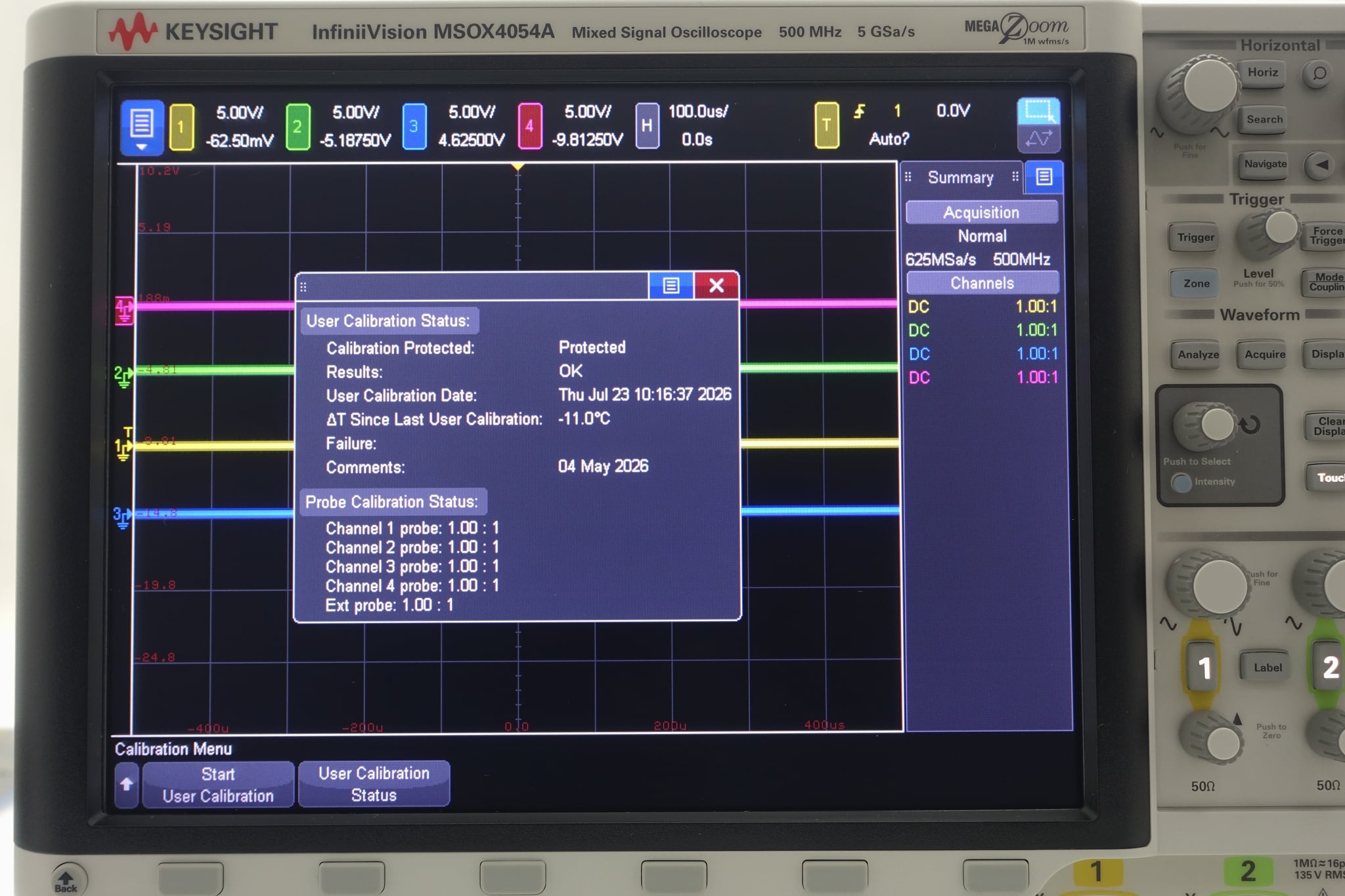Image resolution: width=1345 pixels, height=896 pixels.
Task: Tap blue DC 1.00:1 channel row
Action: point(982,354)
